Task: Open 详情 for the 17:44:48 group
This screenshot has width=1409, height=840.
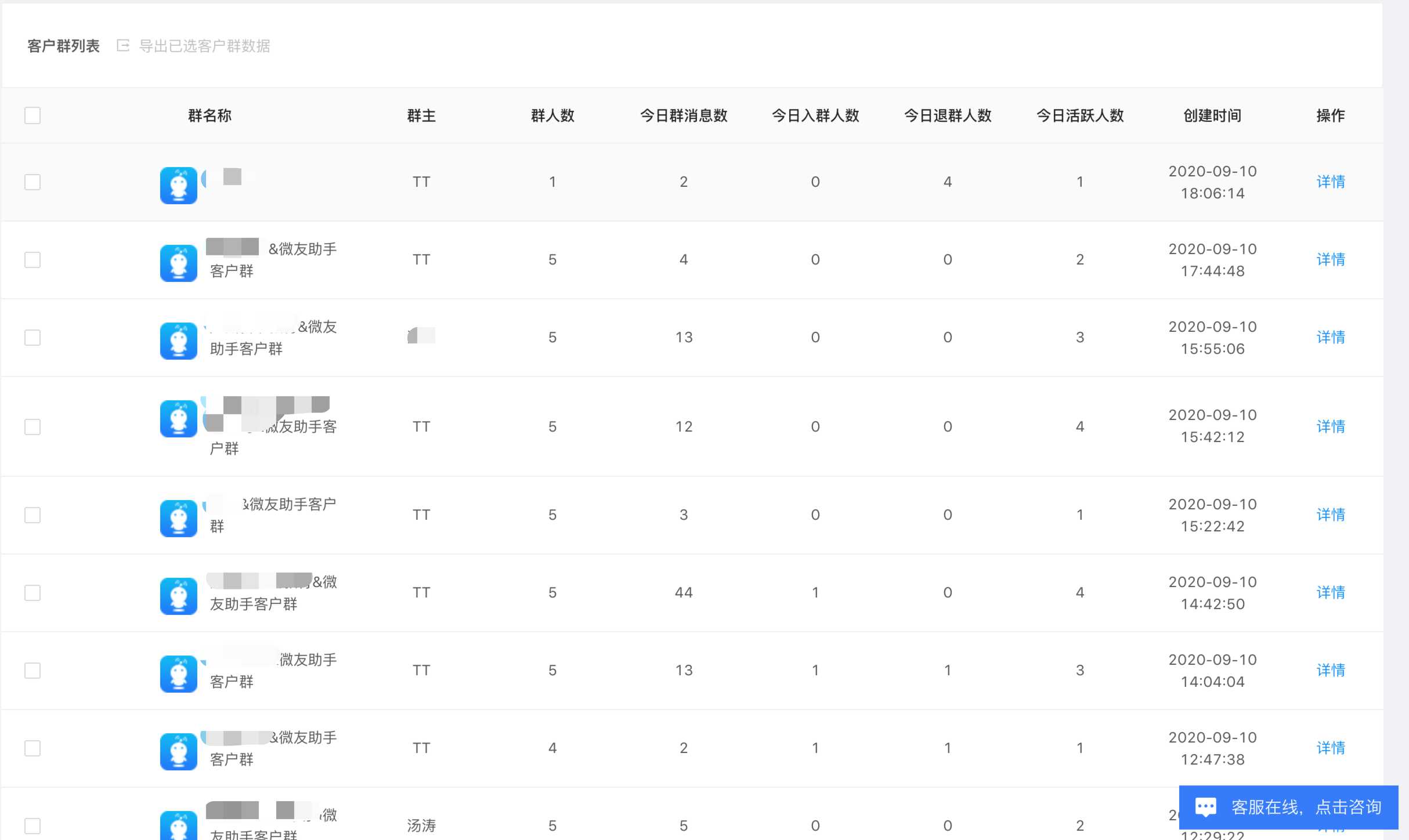Action: pos(1331,260)
